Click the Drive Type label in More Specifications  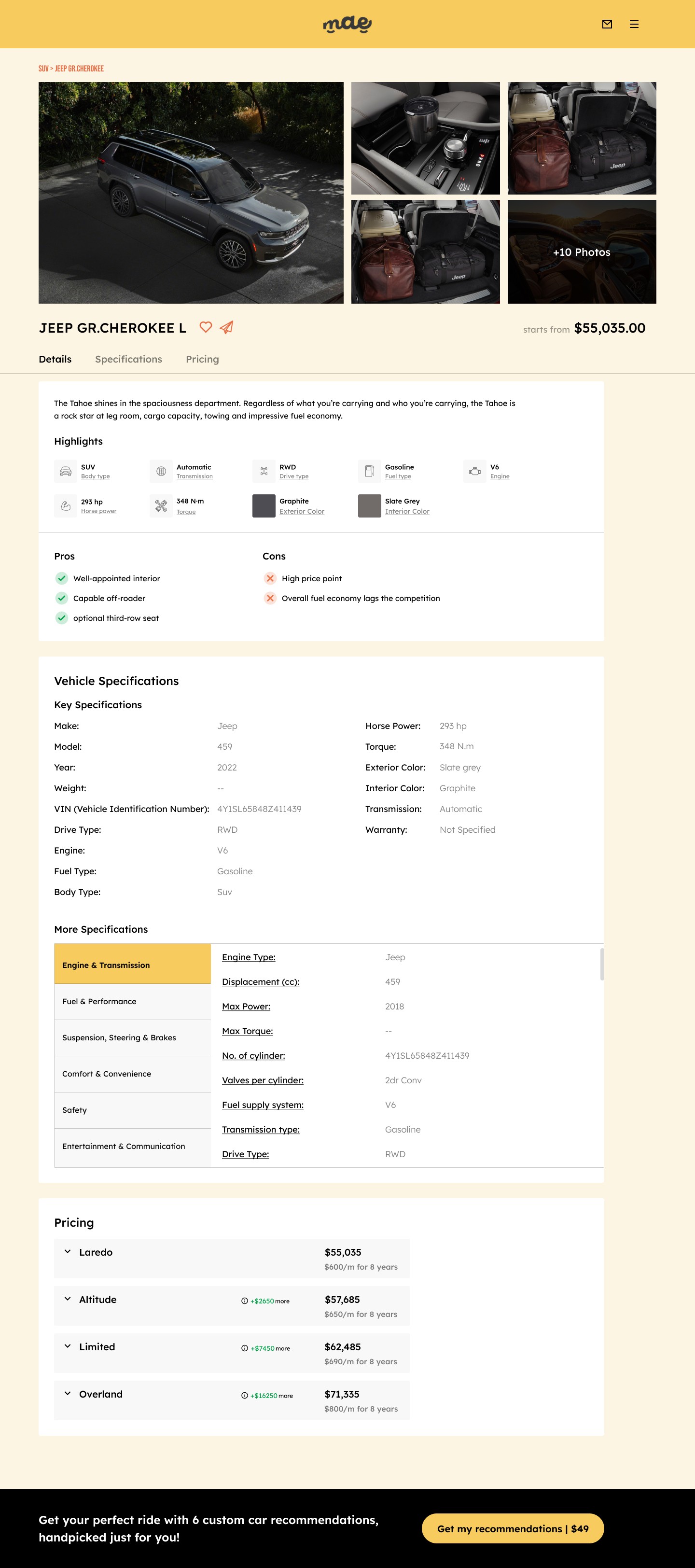tap(245, 1155)
